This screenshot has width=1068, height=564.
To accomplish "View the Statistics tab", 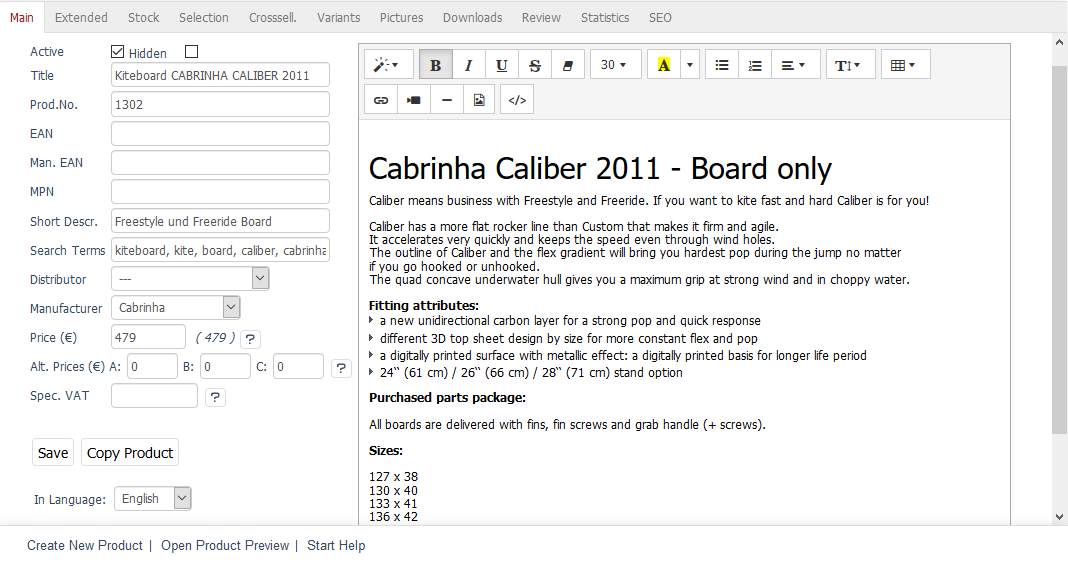I will point(605,18).
